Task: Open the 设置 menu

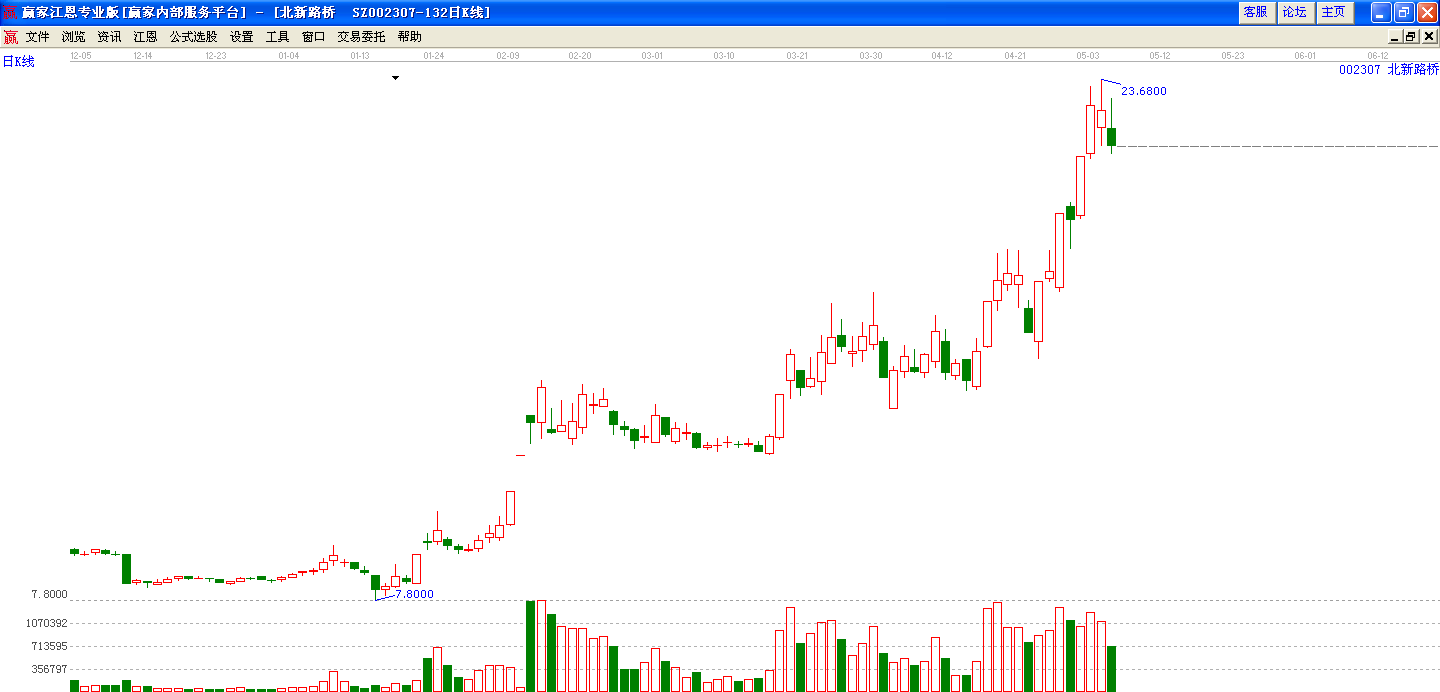Action: 241,37
